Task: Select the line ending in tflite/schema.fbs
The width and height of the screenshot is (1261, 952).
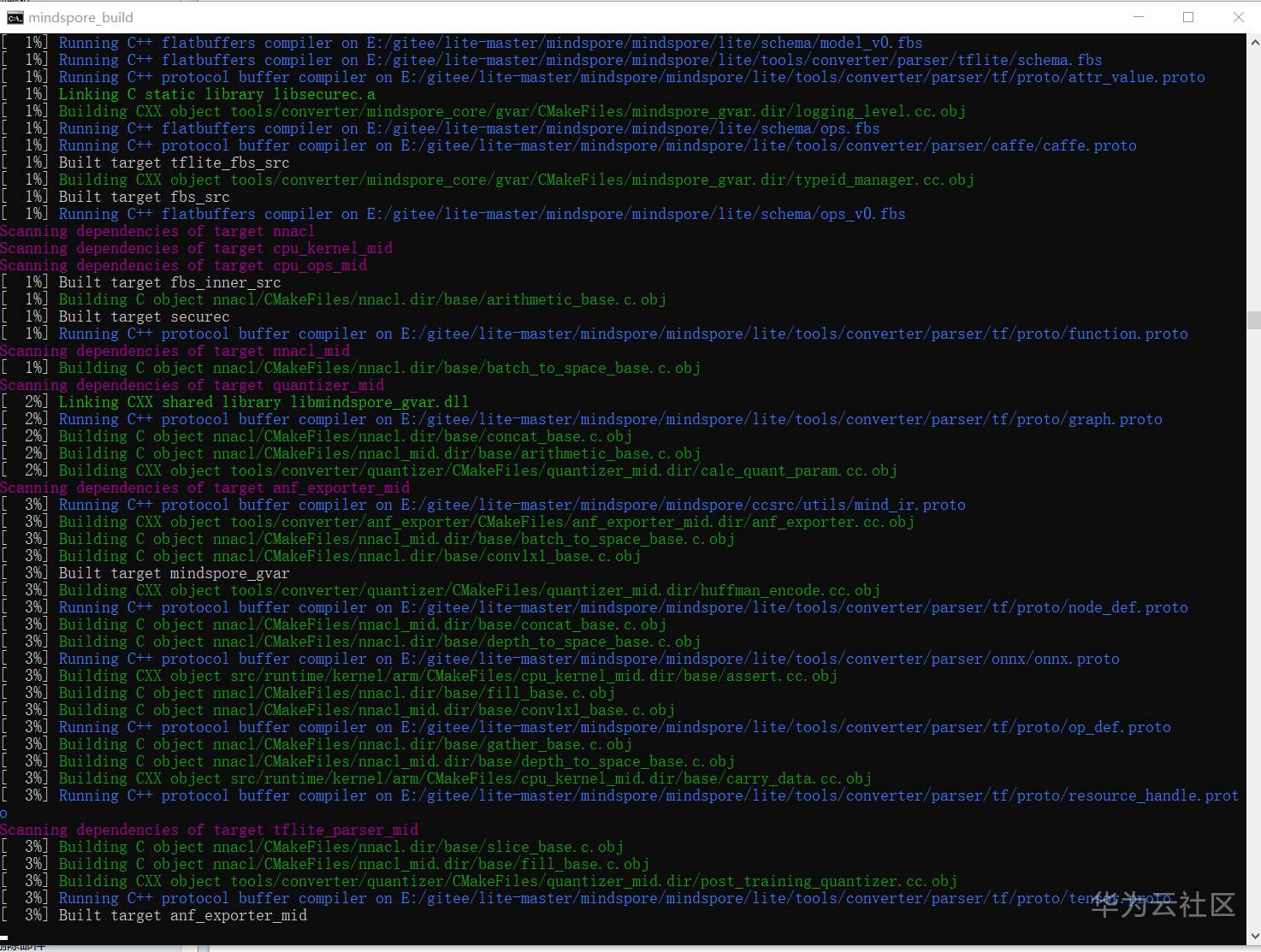Action: tap(551, 60)
